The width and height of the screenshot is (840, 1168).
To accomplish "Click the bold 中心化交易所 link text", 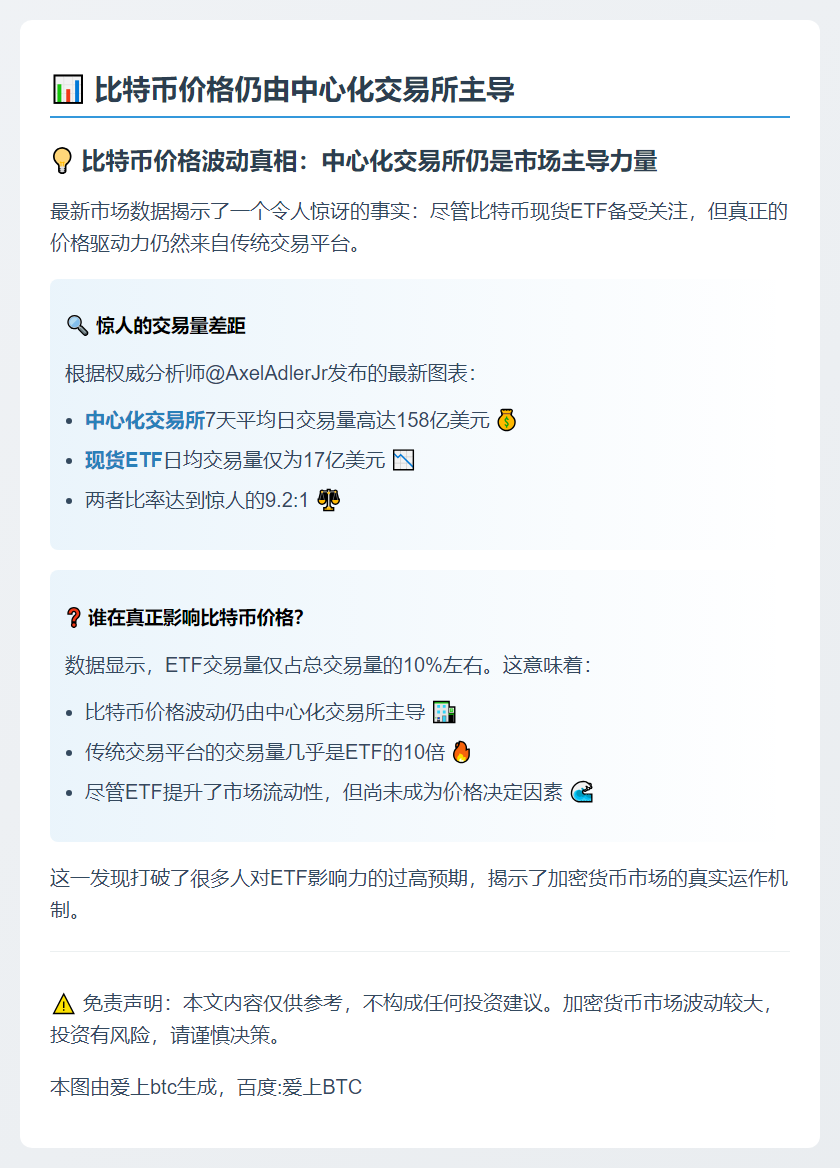I will [145, 420].
